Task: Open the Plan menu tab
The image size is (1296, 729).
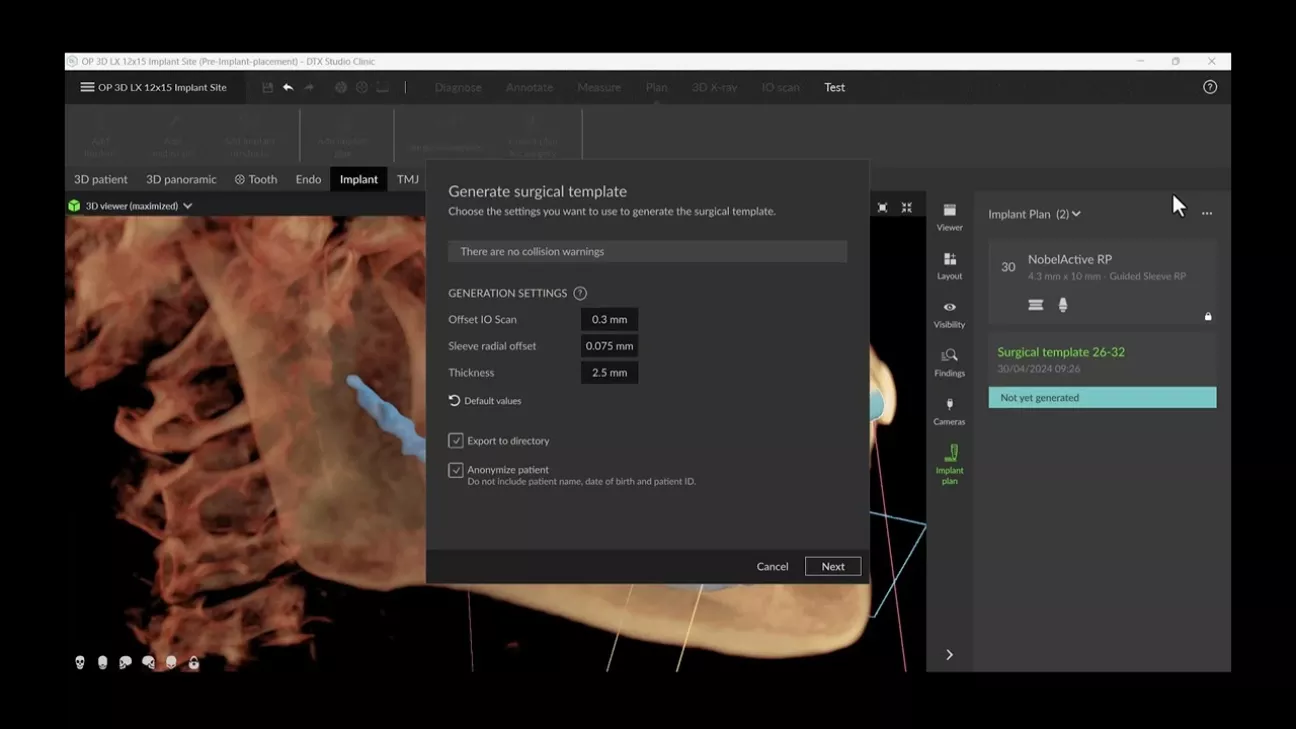Action: click(656, 87)
